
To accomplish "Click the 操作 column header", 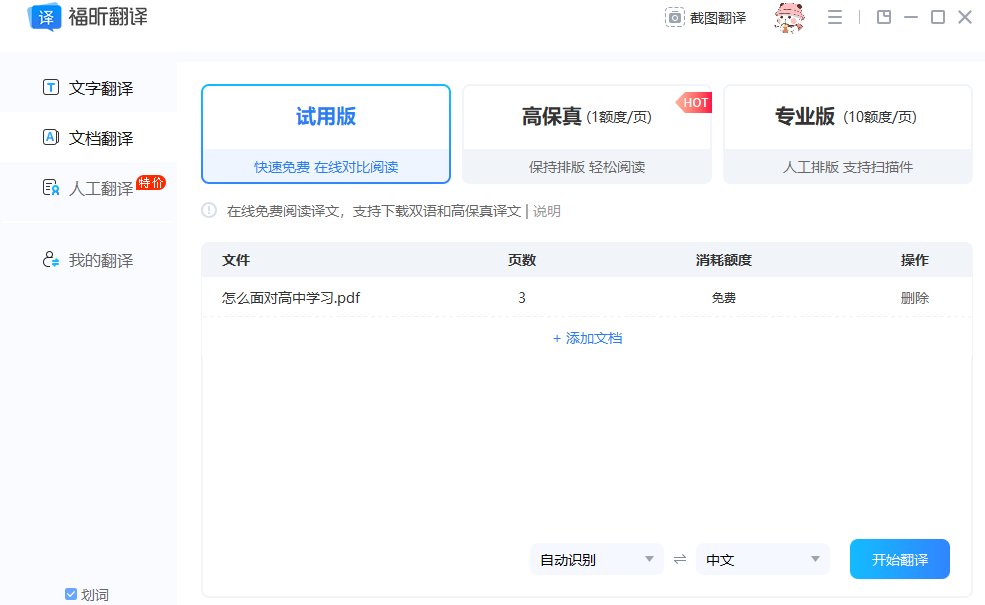I will tap(915, 260).
